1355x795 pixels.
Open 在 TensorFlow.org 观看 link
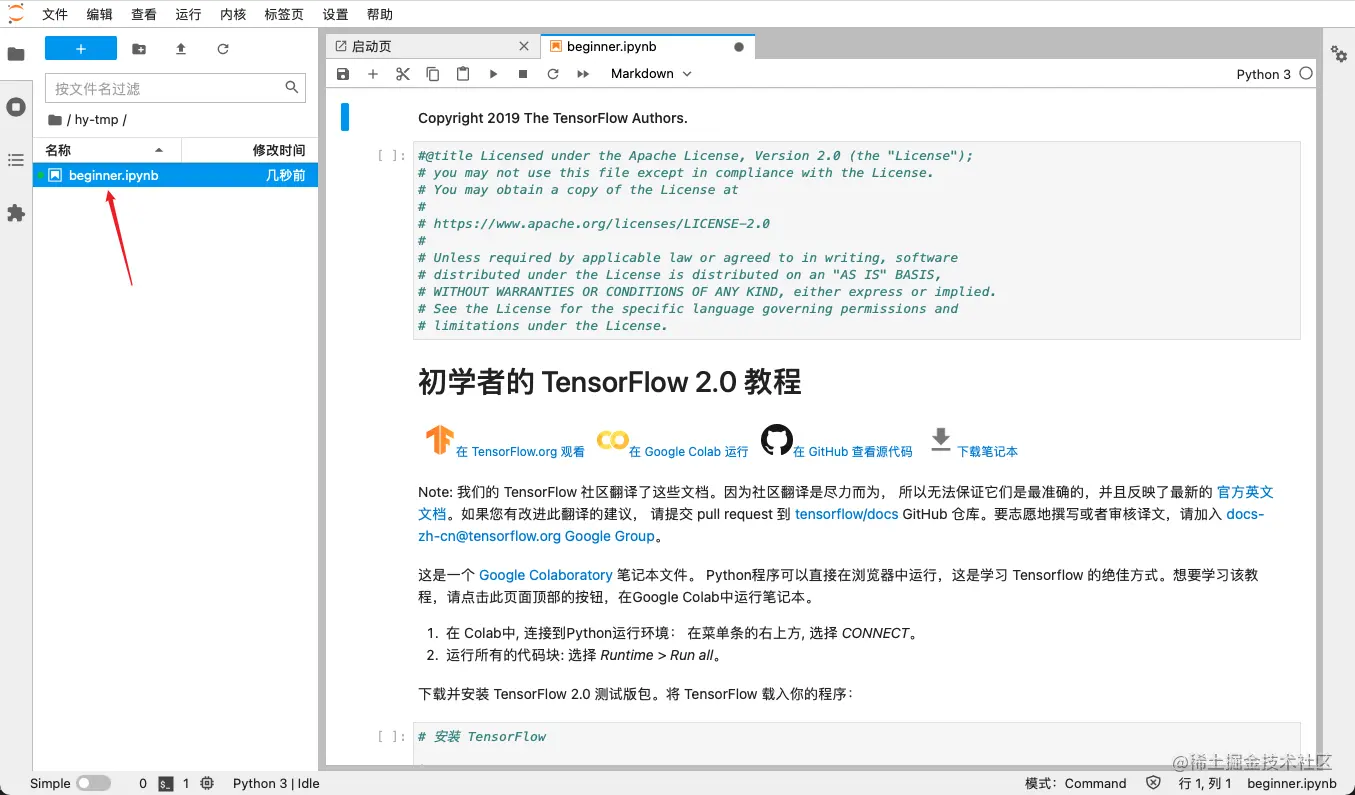pos(520,452)
